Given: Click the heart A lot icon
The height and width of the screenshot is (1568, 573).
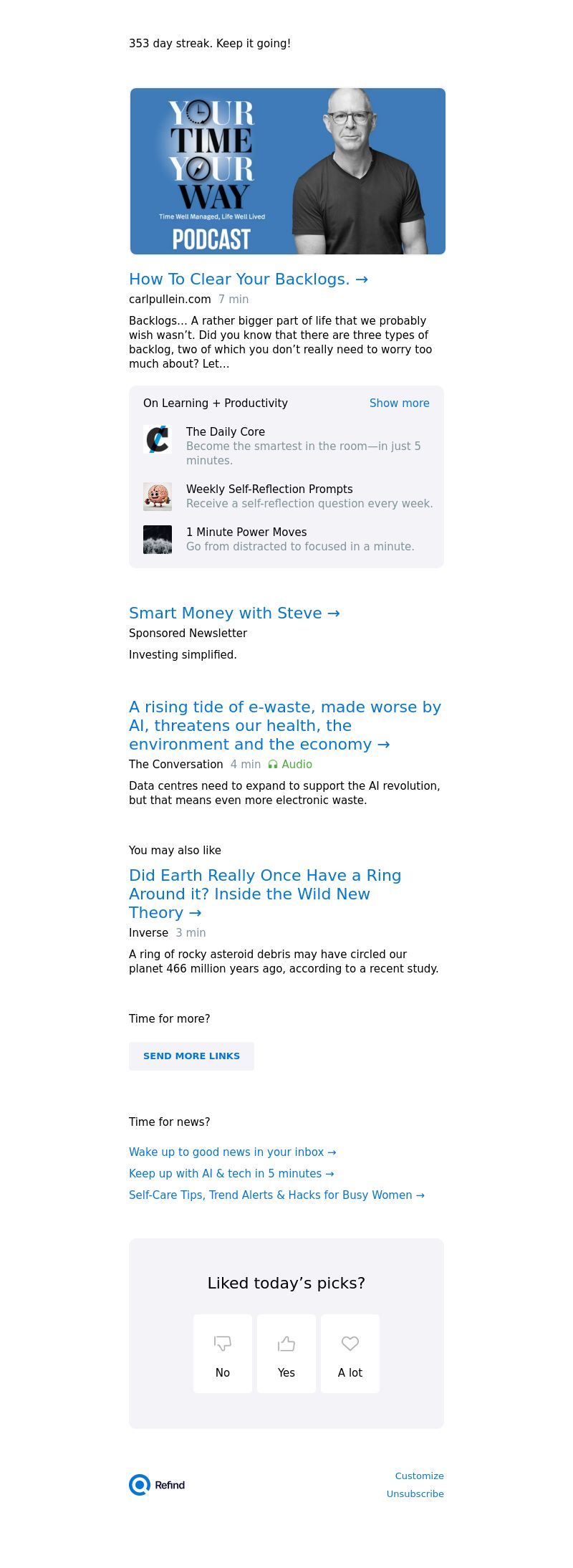Looking at the screenshot, I should click(350, 1343).
